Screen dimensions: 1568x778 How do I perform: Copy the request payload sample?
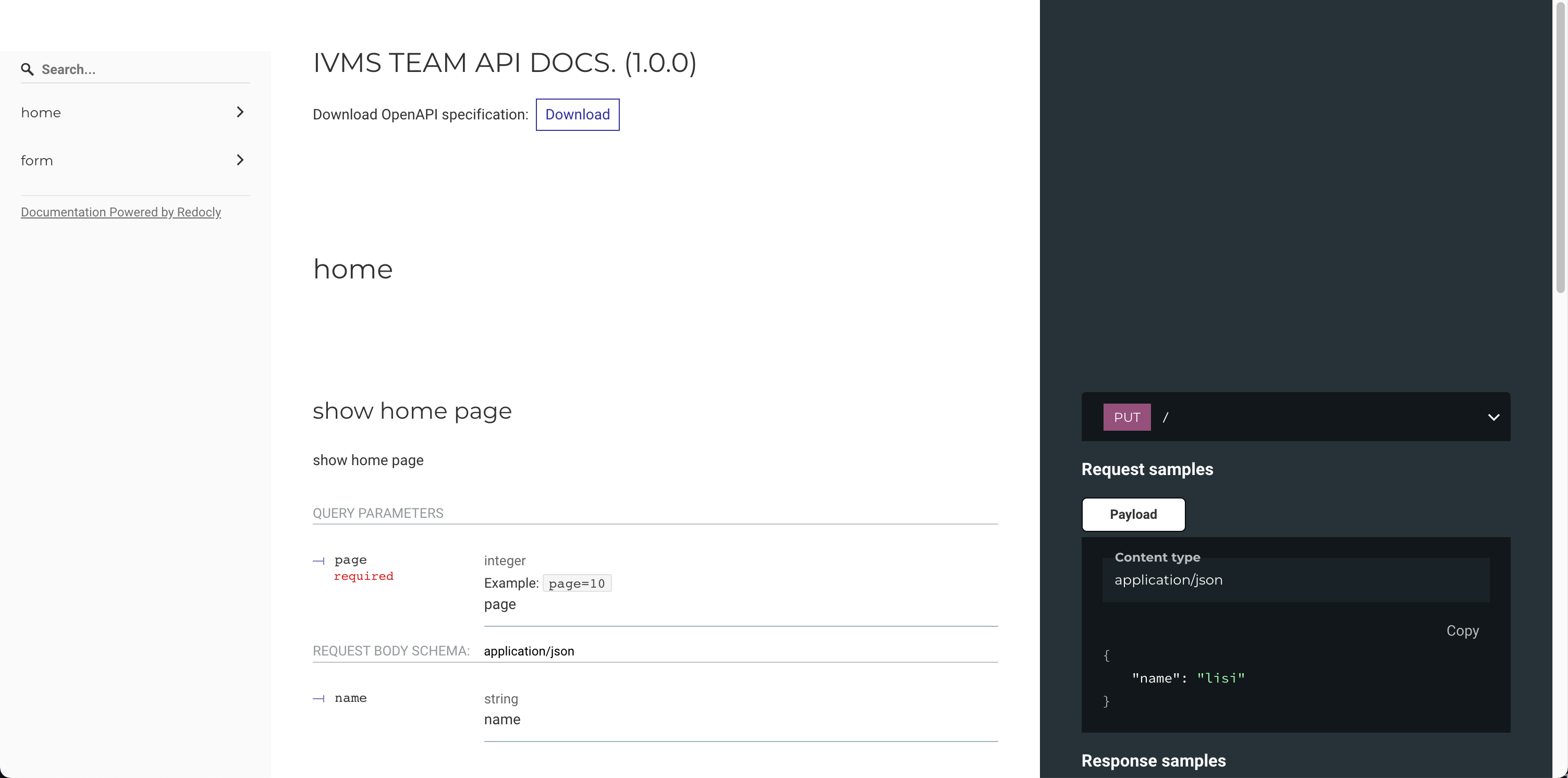click(1463, 630)
